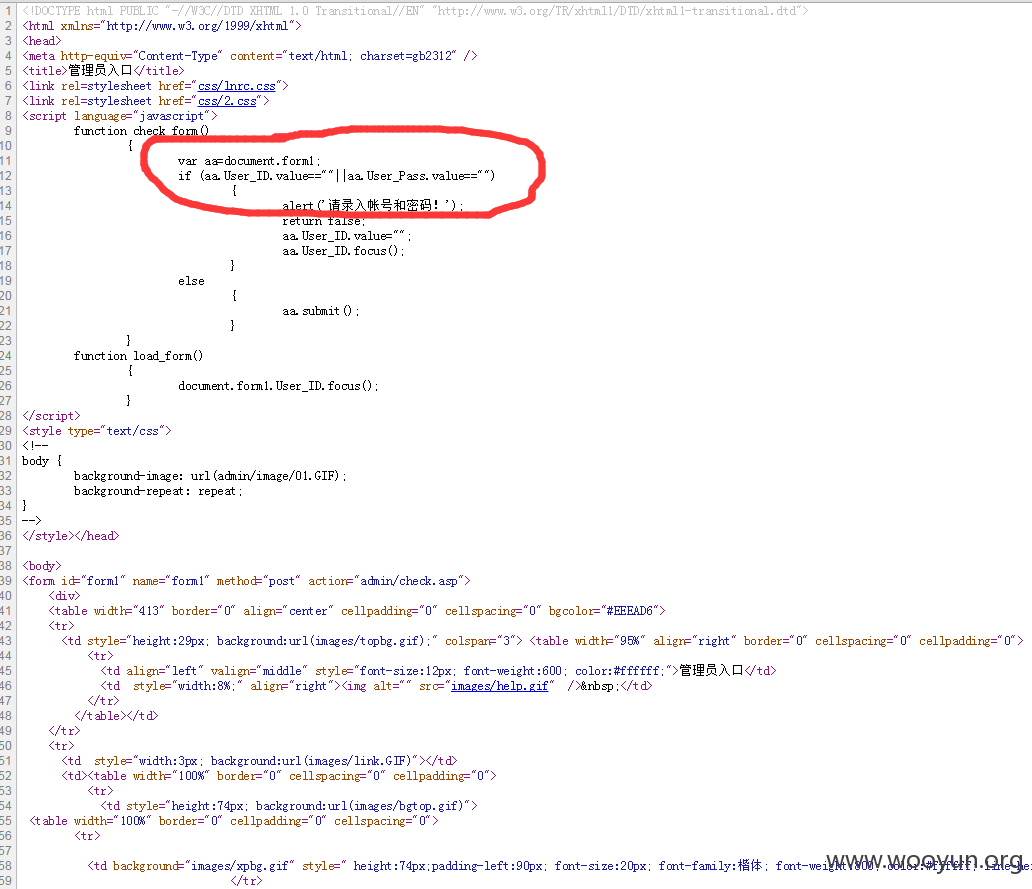Click the 'else' keyword line

coord(192,282)
